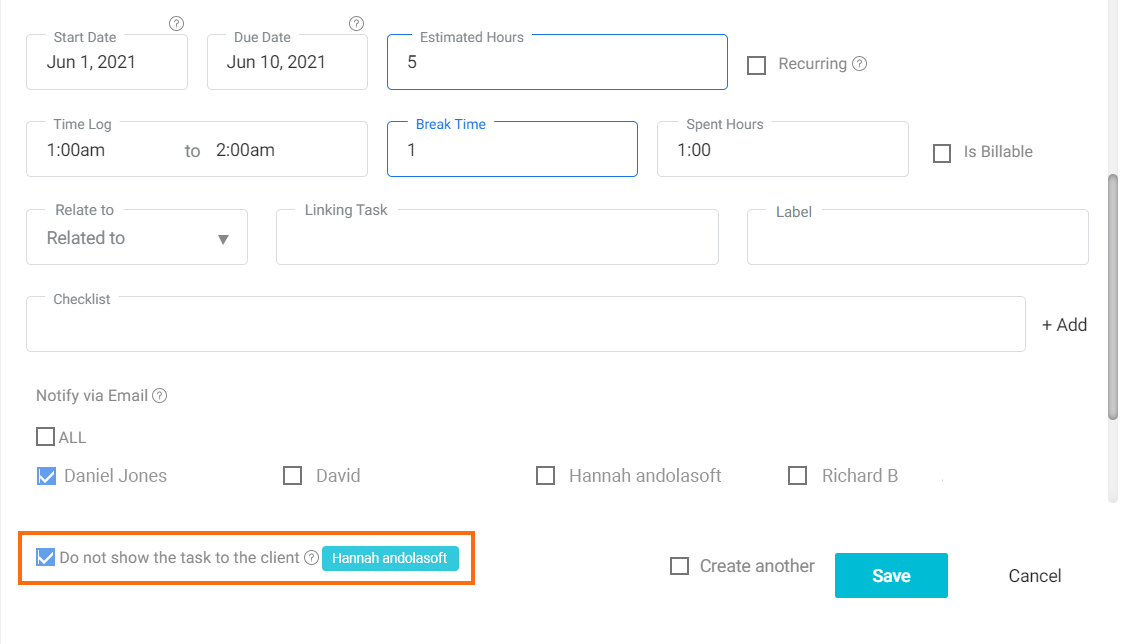Click the Cancel link
Viewport: 1121px width, 644px height.
1034,576
